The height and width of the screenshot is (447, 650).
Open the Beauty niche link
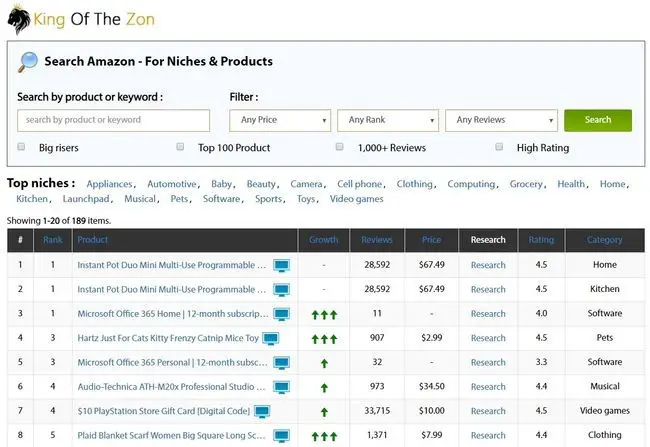[x=261, y=184]
